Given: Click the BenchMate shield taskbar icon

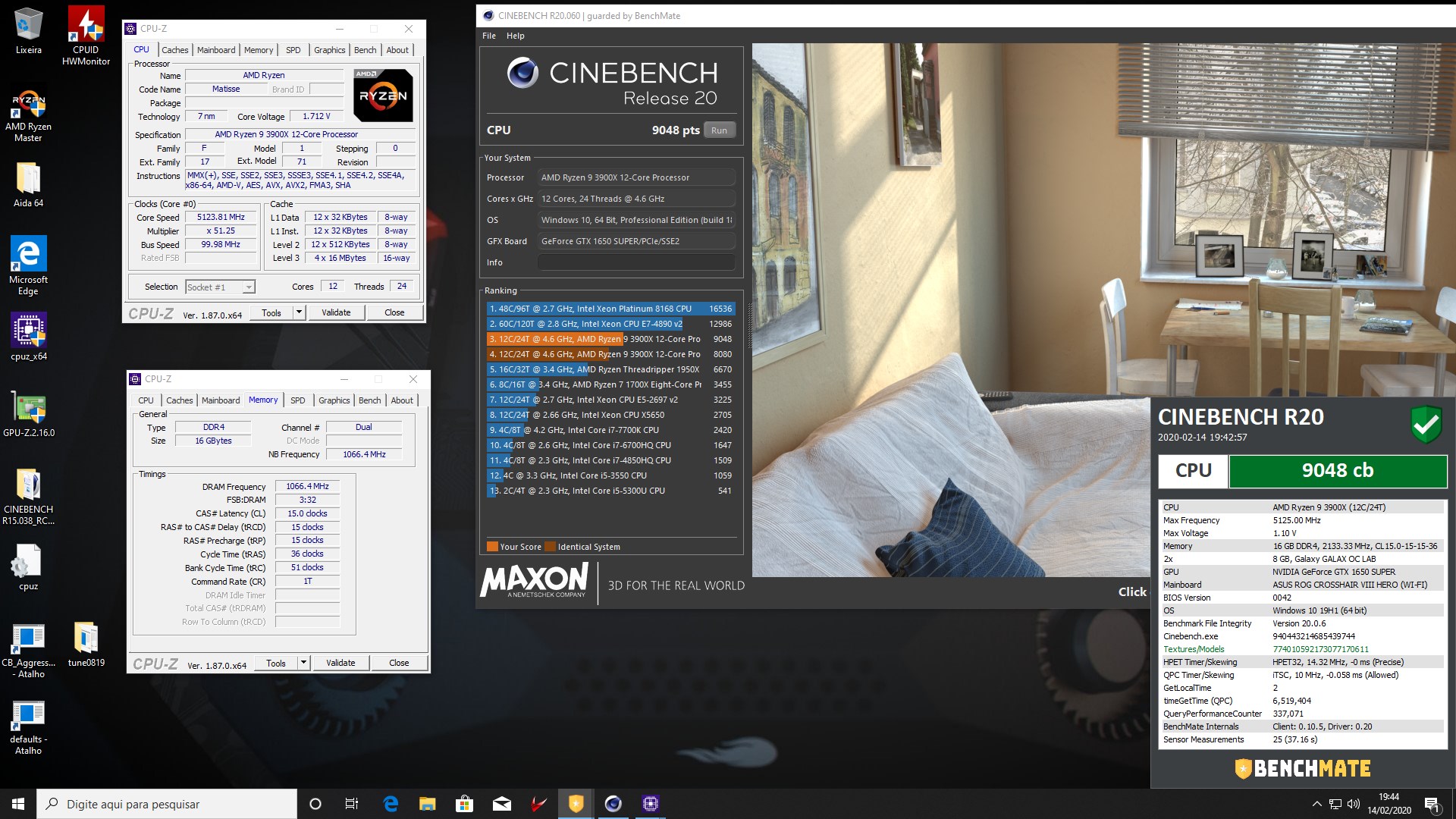Looking at the screenshot, I should point(576,804).
